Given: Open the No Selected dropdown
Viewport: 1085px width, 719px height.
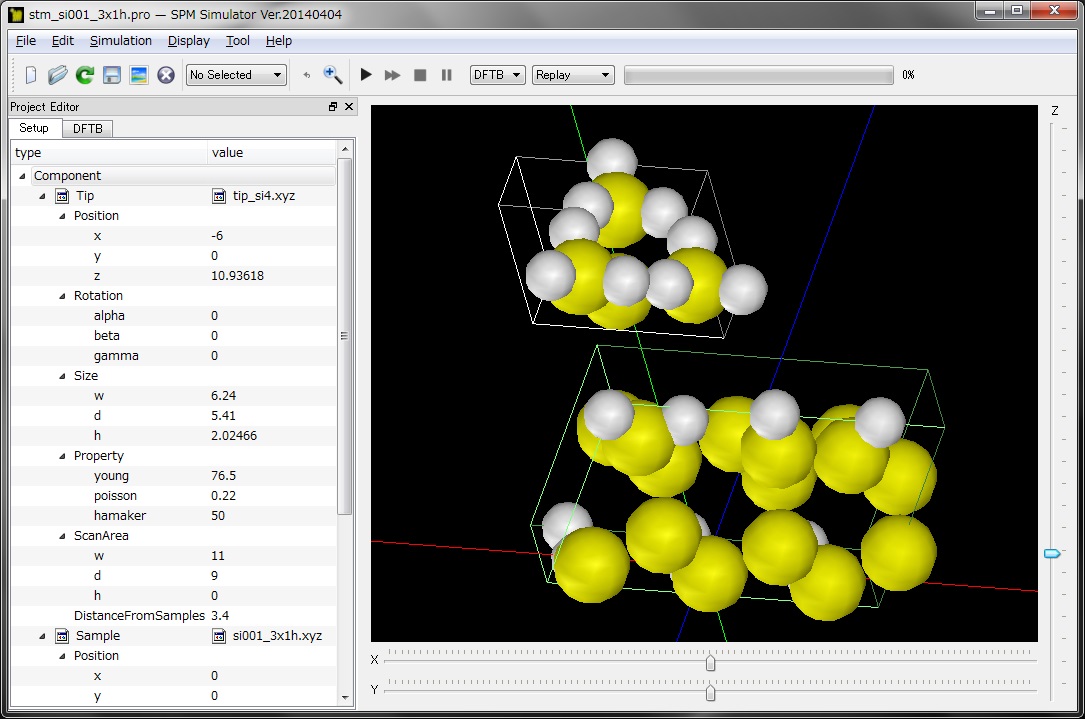Looking at the screenshot, I should [x=236, y=75].
